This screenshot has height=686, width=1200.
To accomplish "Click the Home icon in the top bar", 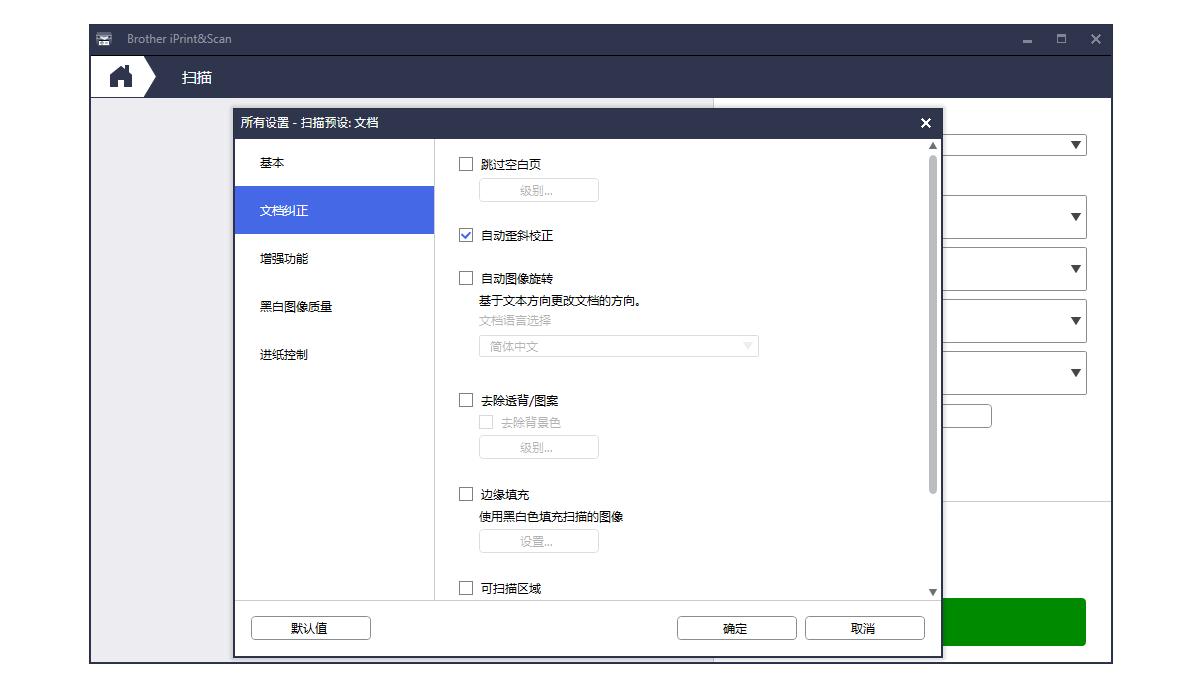I will tap(120, 76).
